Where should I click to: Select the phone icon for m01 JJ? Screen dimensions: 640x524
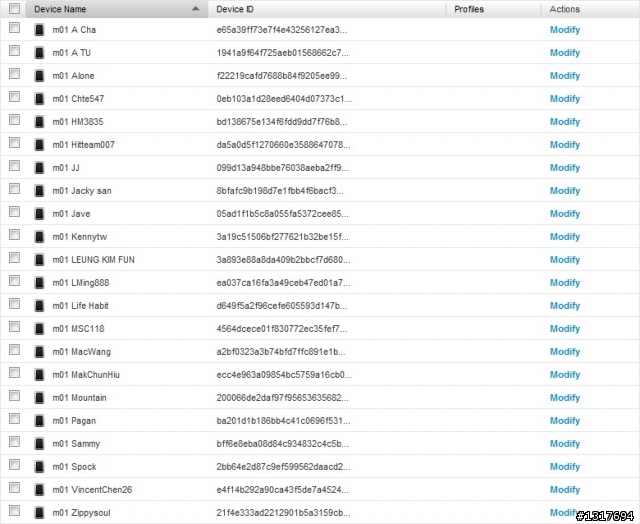39,168
